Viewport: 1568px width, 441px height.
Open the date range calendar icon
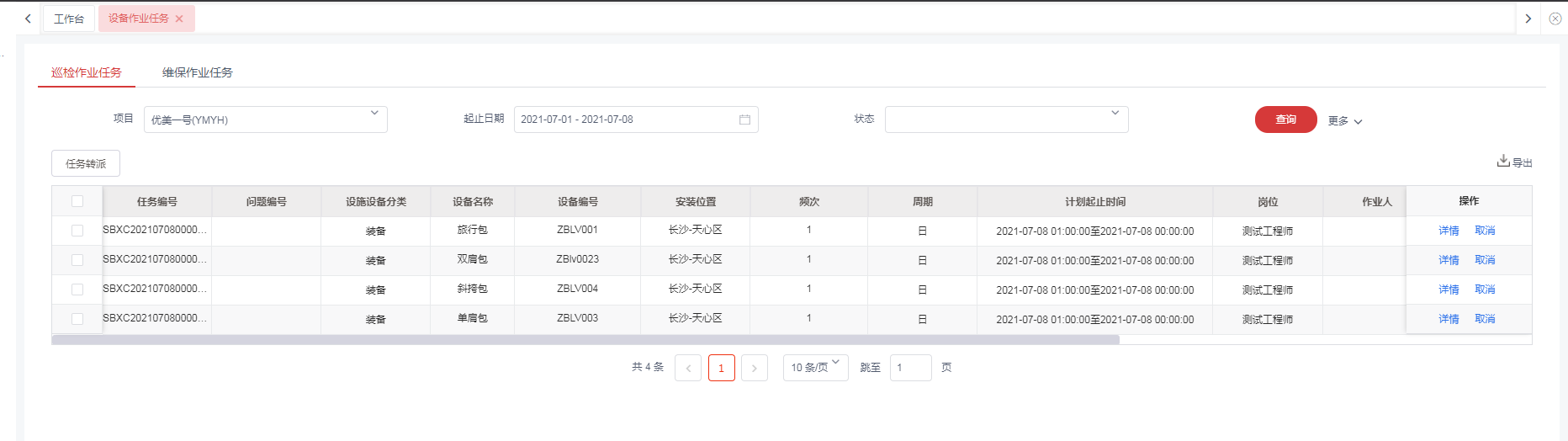[744, 120]
